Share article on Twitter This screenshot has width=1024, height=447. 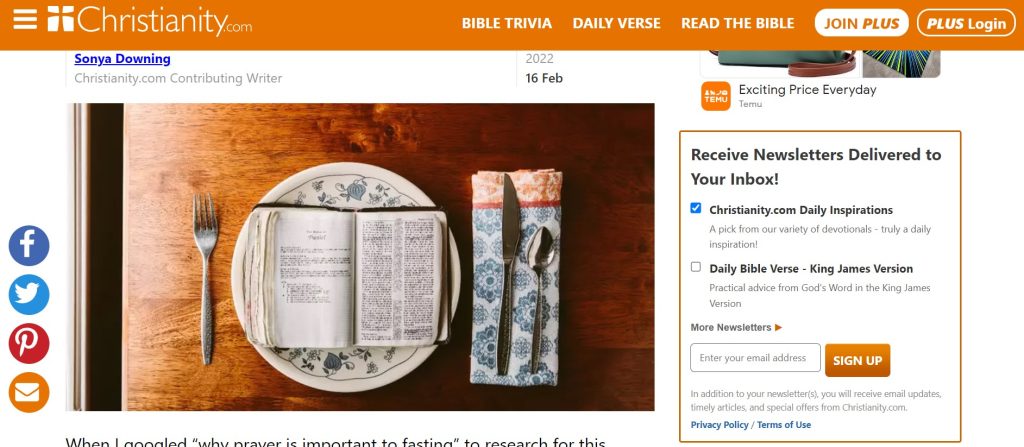(x=29, y=295)
